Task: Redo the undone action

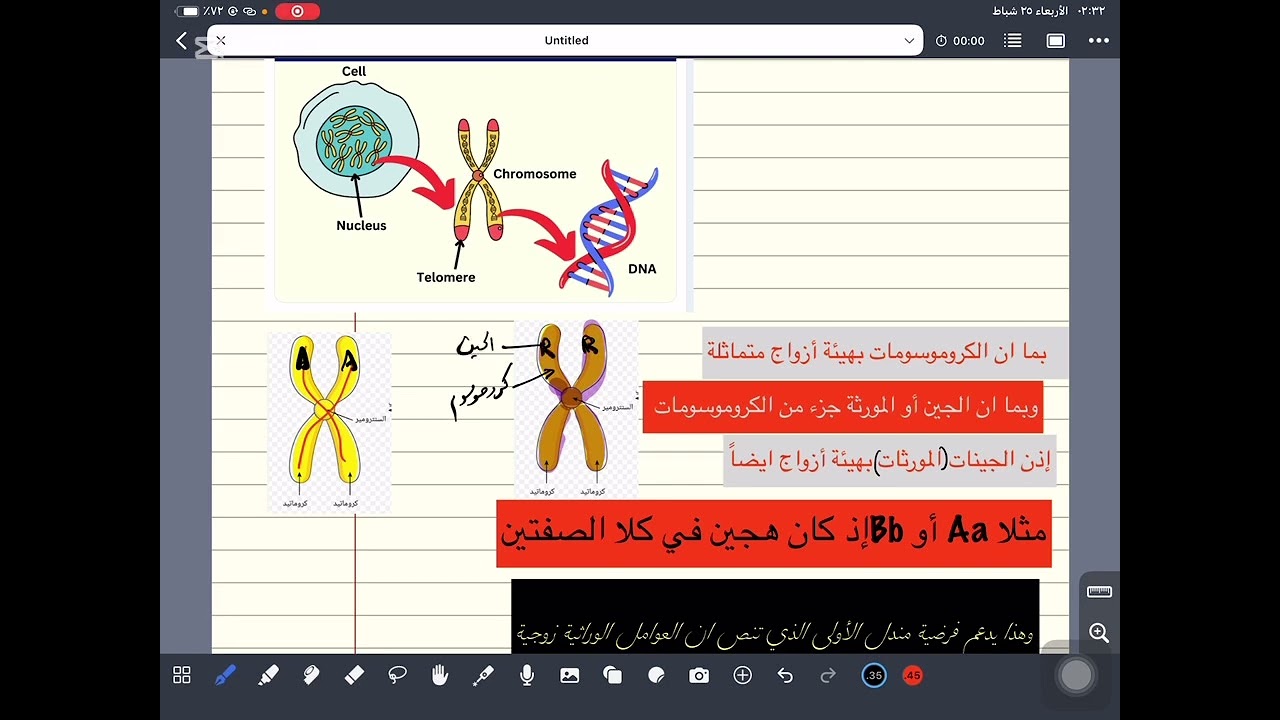Action: click(x=828, y=676)
